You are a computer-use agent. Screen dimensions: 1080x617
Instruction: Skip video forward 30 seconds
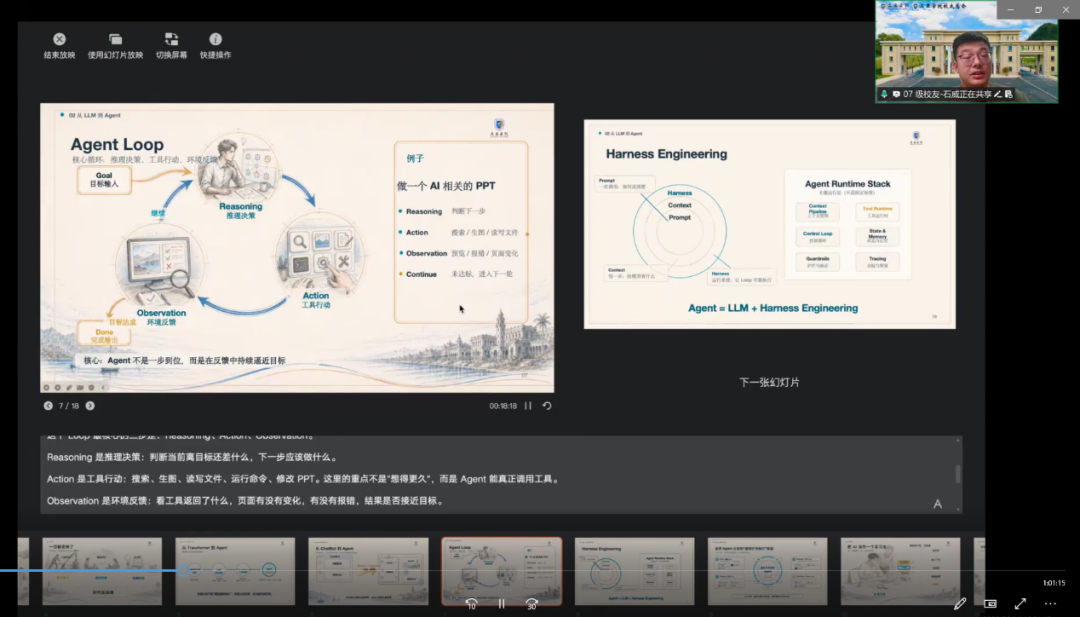point(532,604)
